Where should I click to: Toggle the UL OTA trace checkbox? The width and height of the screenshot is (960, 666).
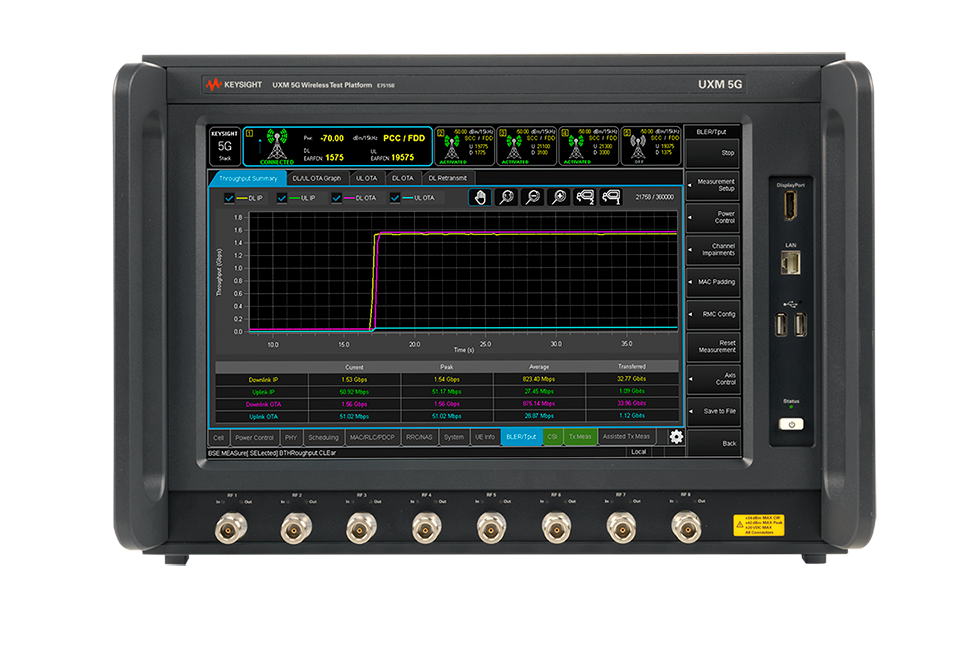tap(395, 198)
